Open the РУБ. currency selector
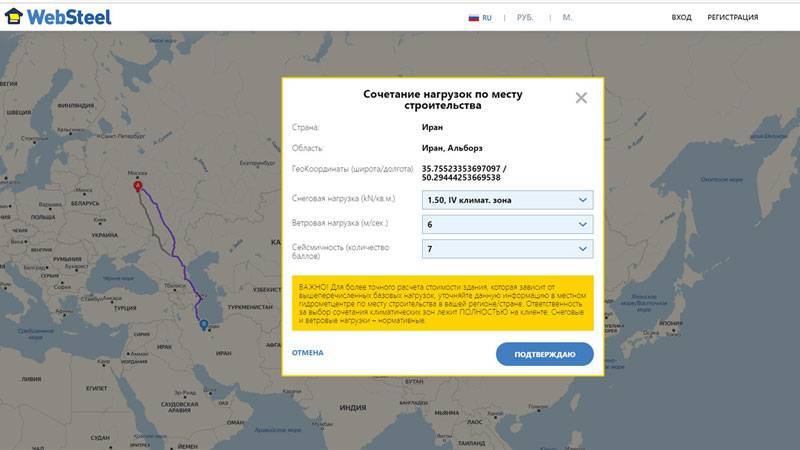Image resolution: width=800 pixels, height=450 pixels. click(525, 17)
